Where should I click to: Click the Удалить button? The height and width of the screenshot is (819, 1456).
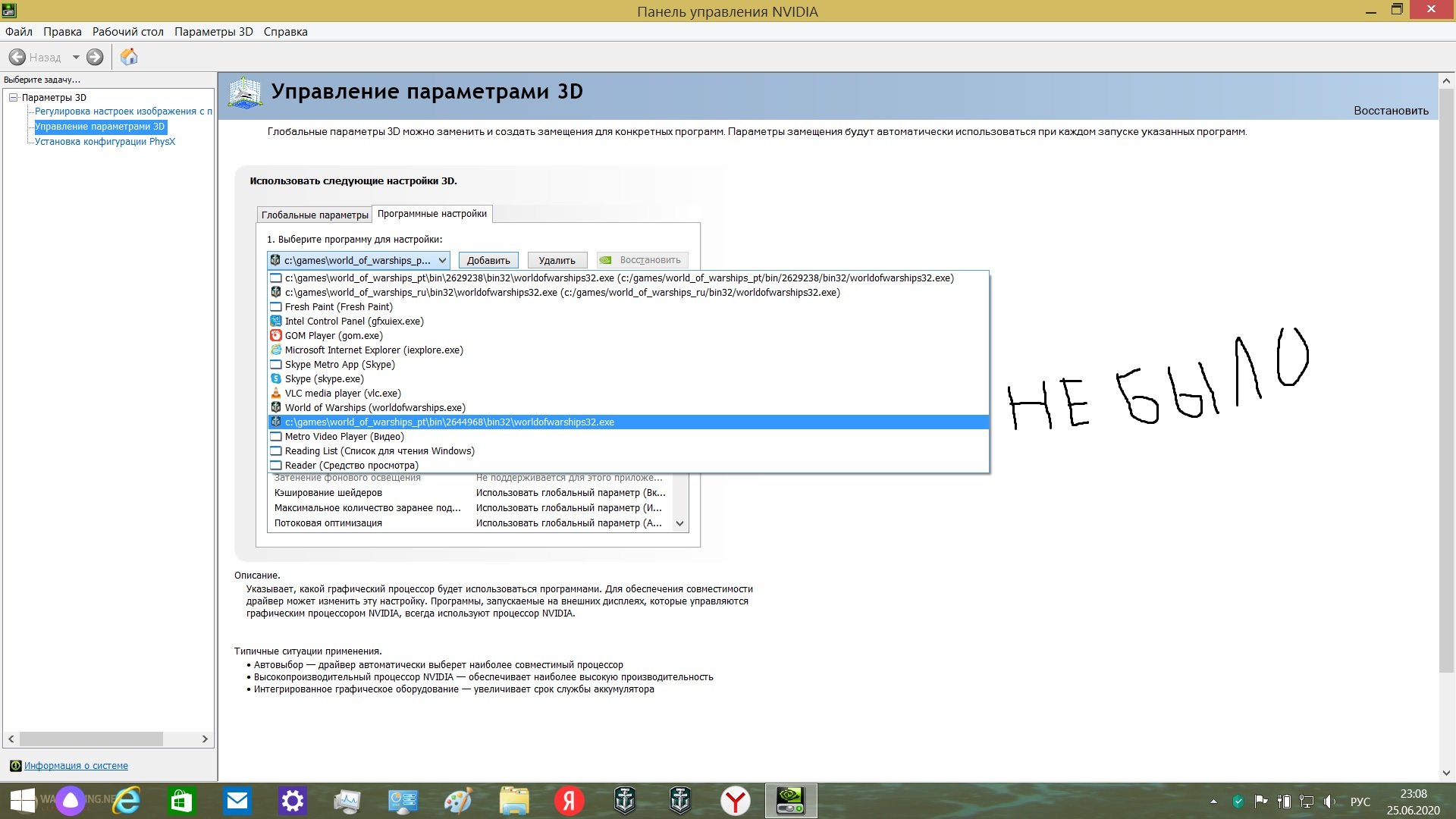click(x=557, y=260)
